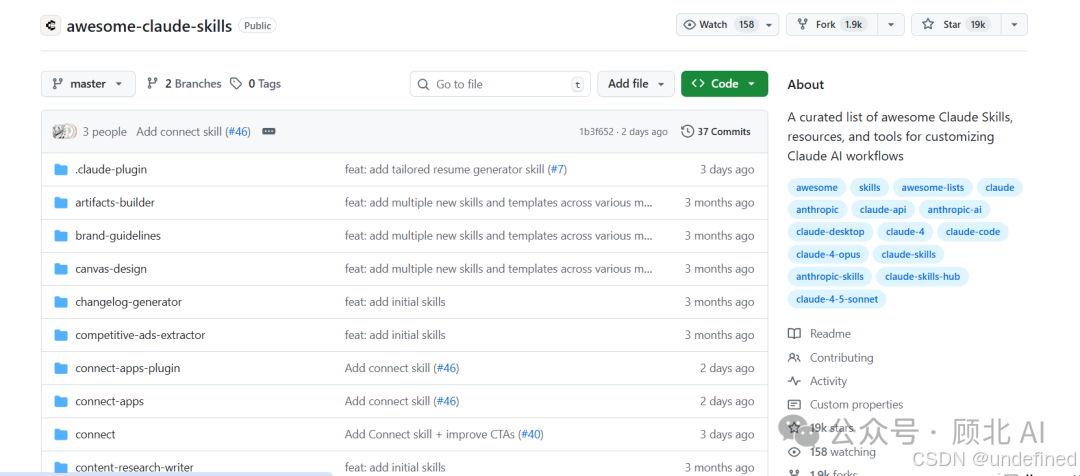The height and width of the screenshot is (476, 1080).
Task: Select the anthropic-ai topic tag
Action: pyautogui.click(x=955, y=209)
